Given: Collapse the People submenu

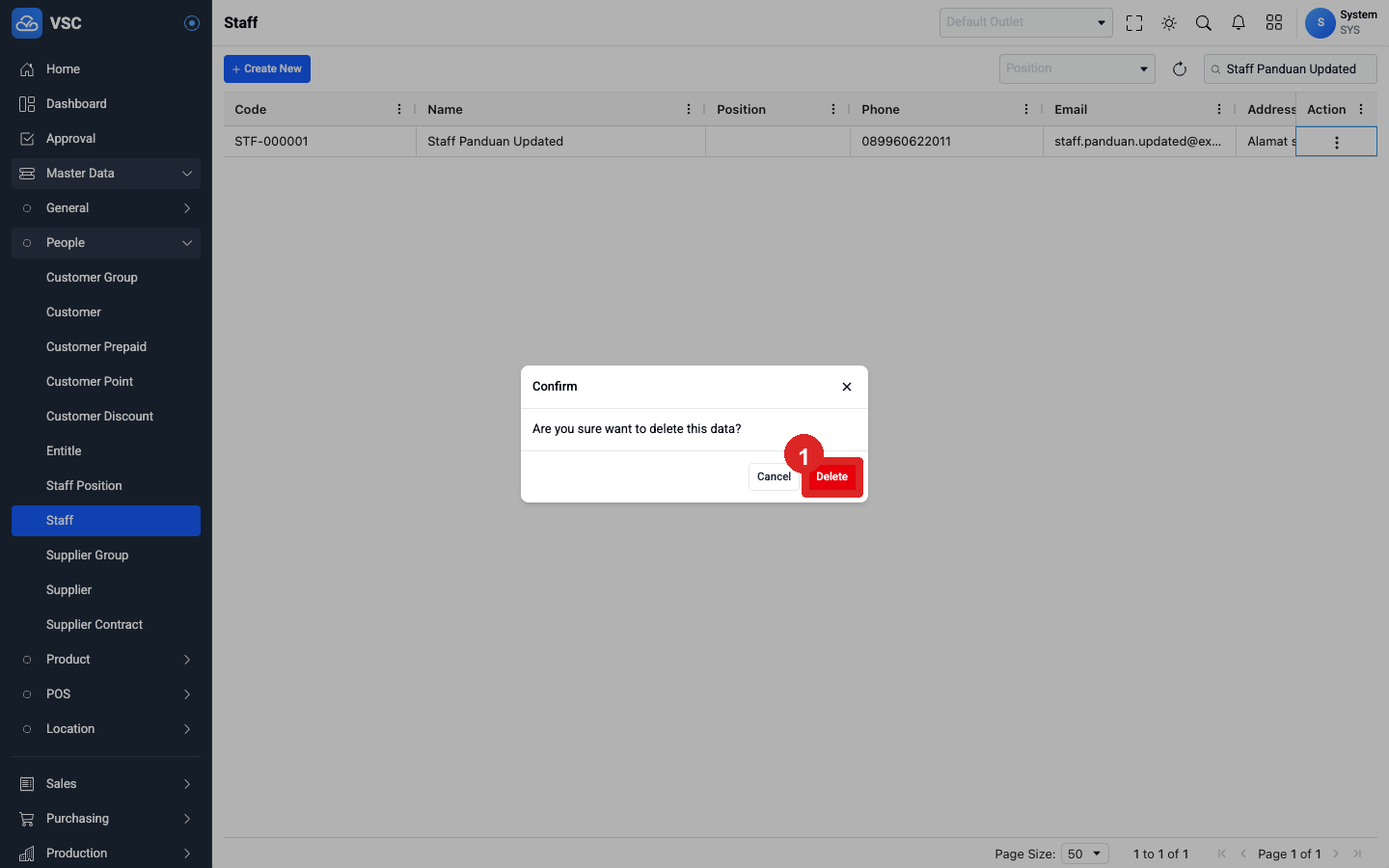Looking at the screenshot, I should pos(106,243).
